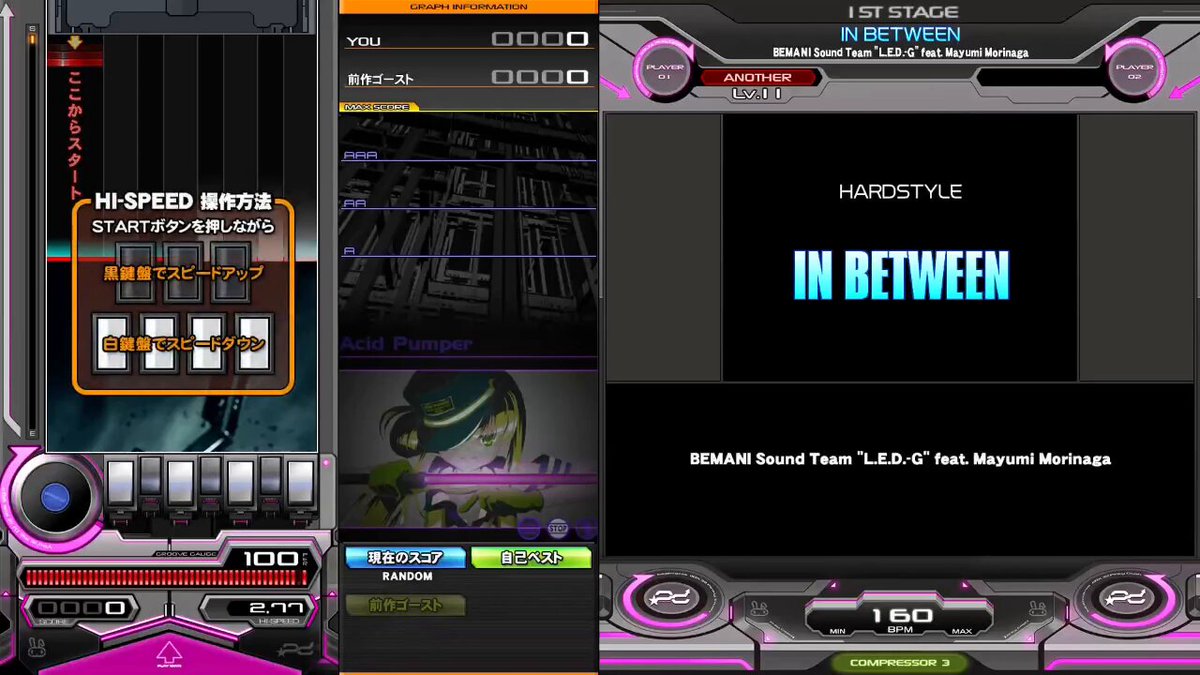Click the STARTボタンを押しながら text

pyautogui.click(x=183, y=227)
